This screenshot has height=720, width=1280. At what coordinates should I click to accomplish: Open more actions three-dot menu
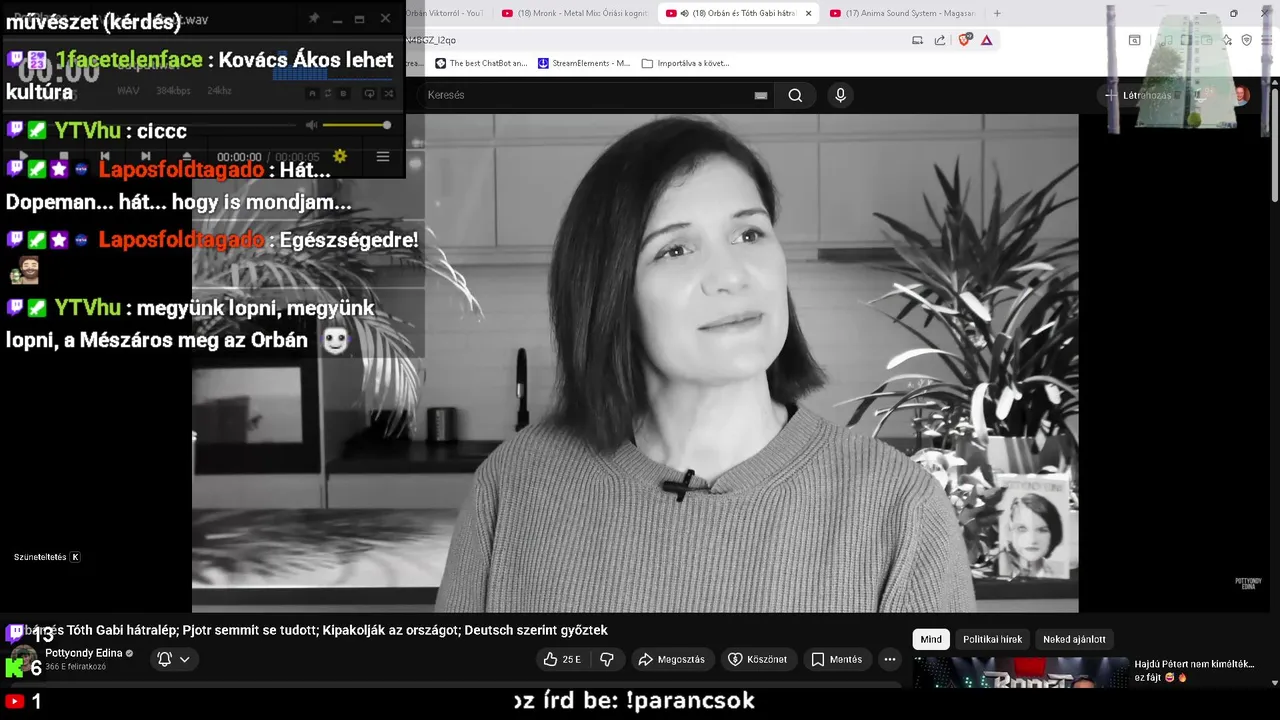click(890, 659)
